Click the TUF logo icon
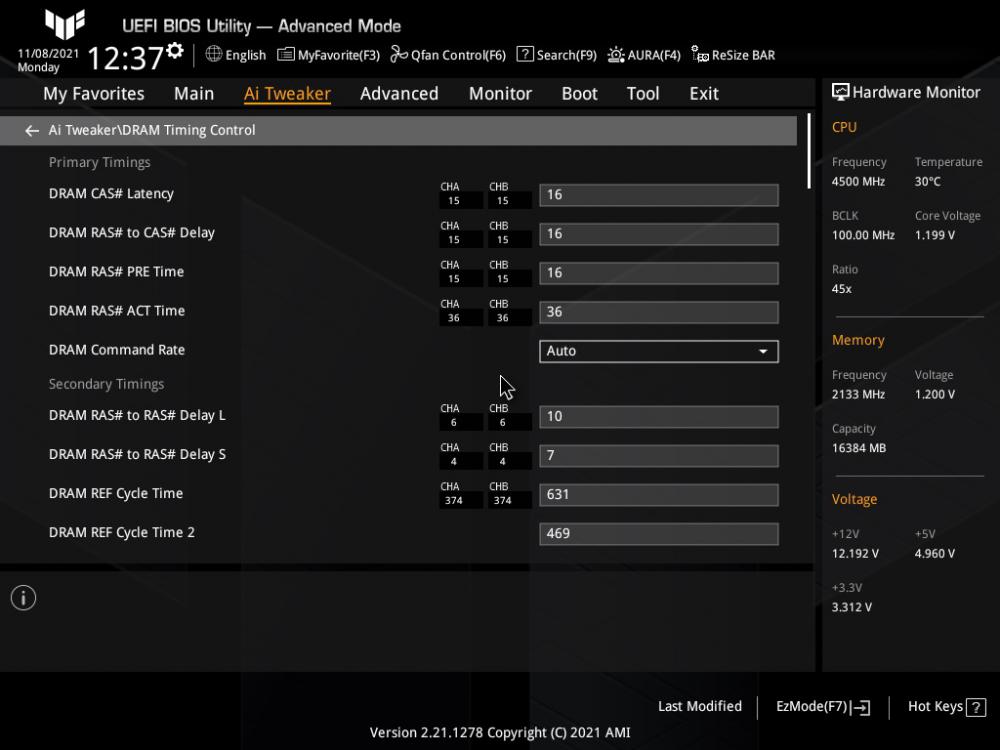 pos(64,24)
